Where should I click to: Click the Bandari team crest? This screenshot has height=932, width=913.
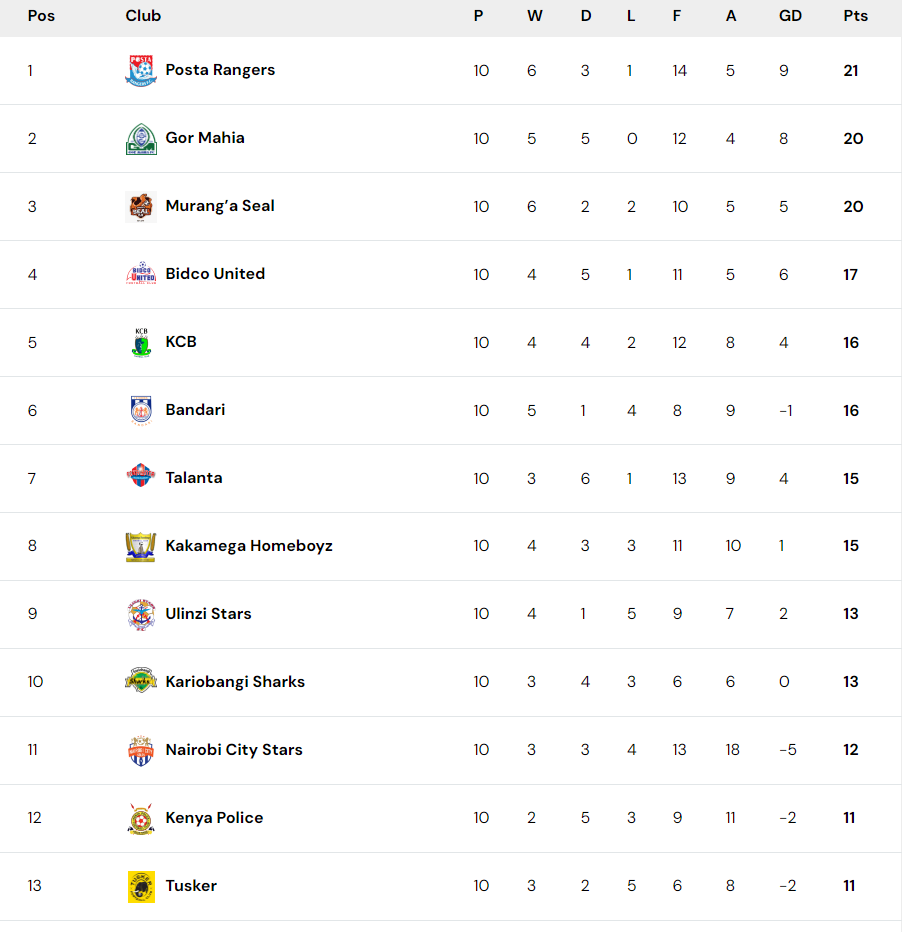pyautogui.click(x=141, y=410)
